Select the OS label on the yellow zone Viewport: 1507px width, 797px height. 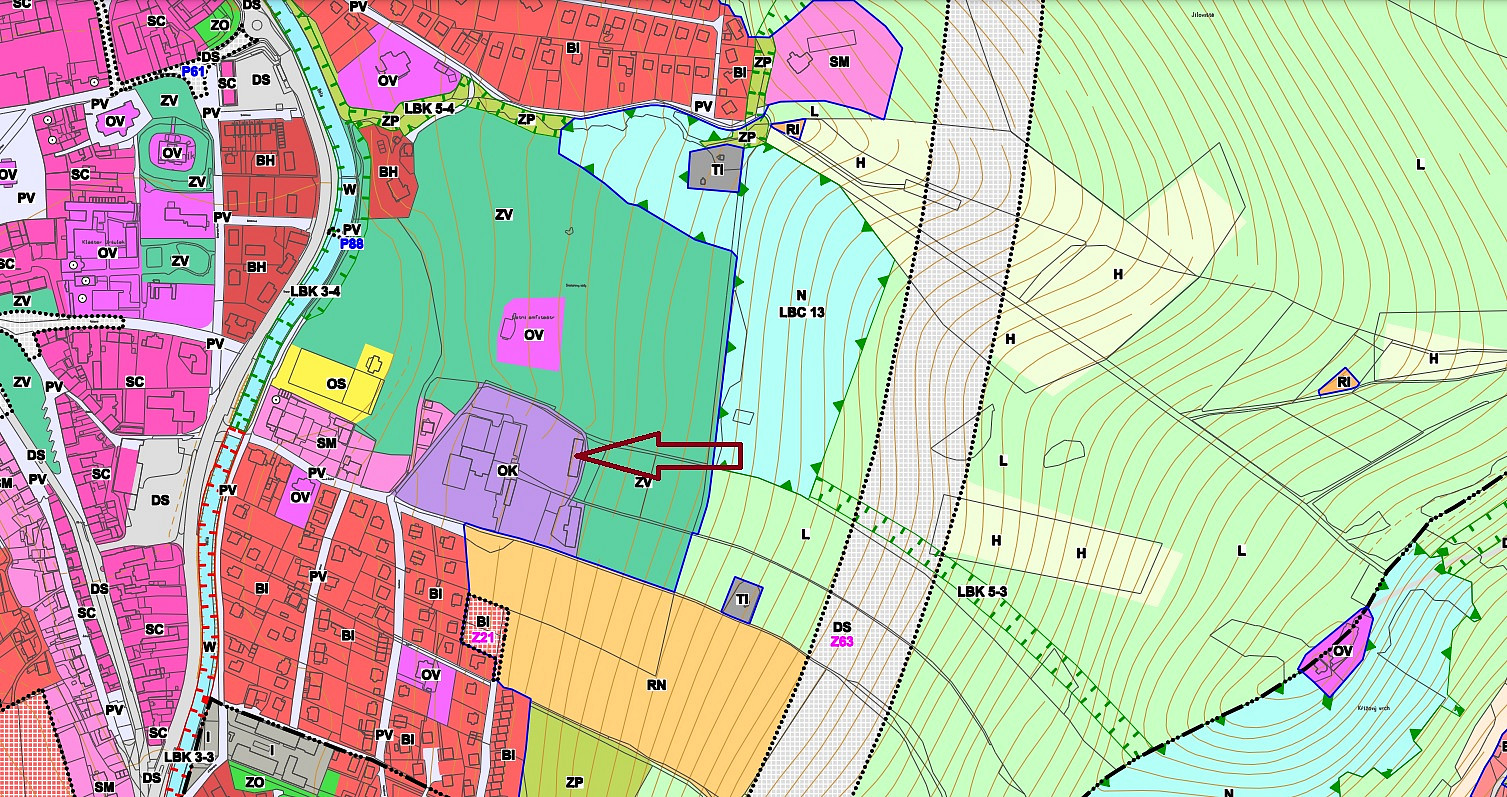click(x=336, y=384)
